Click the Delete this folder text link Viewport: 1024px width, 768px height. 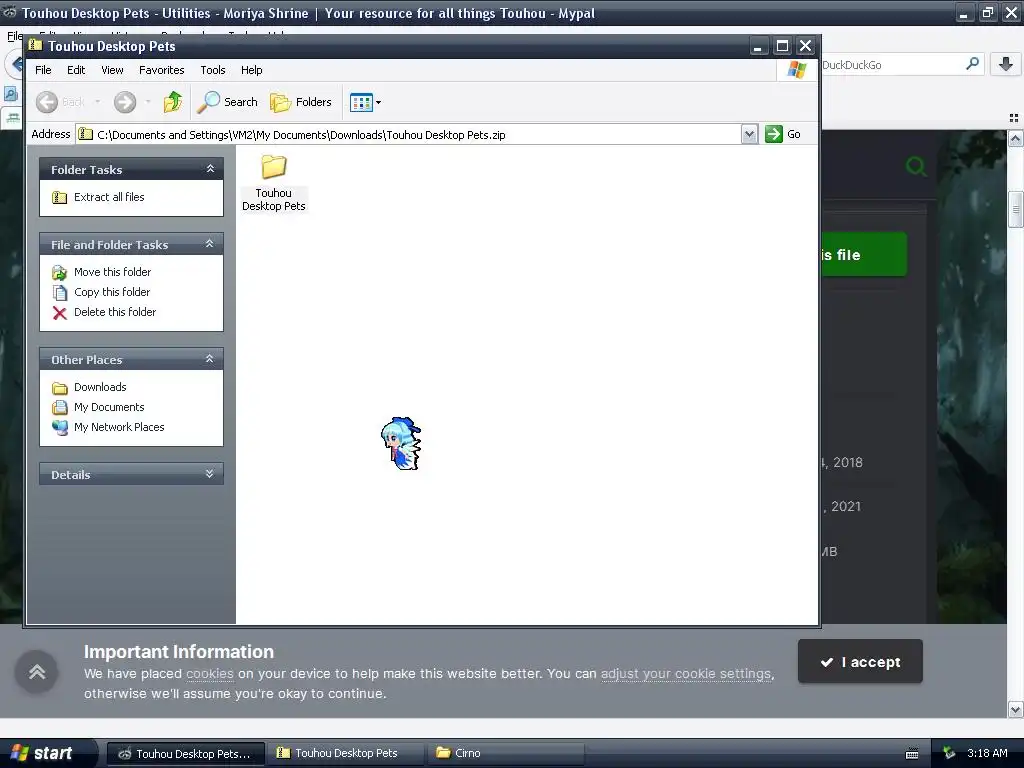coord(115,312)
